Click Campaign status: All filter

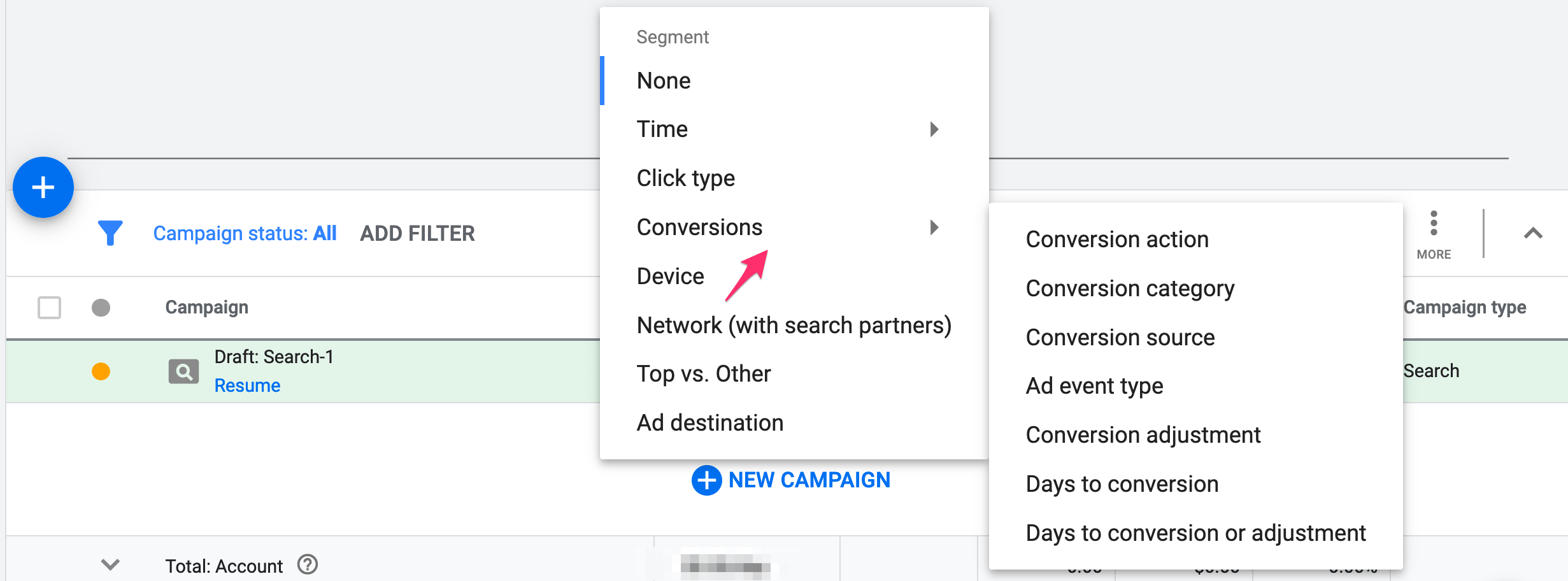(245, 234)
